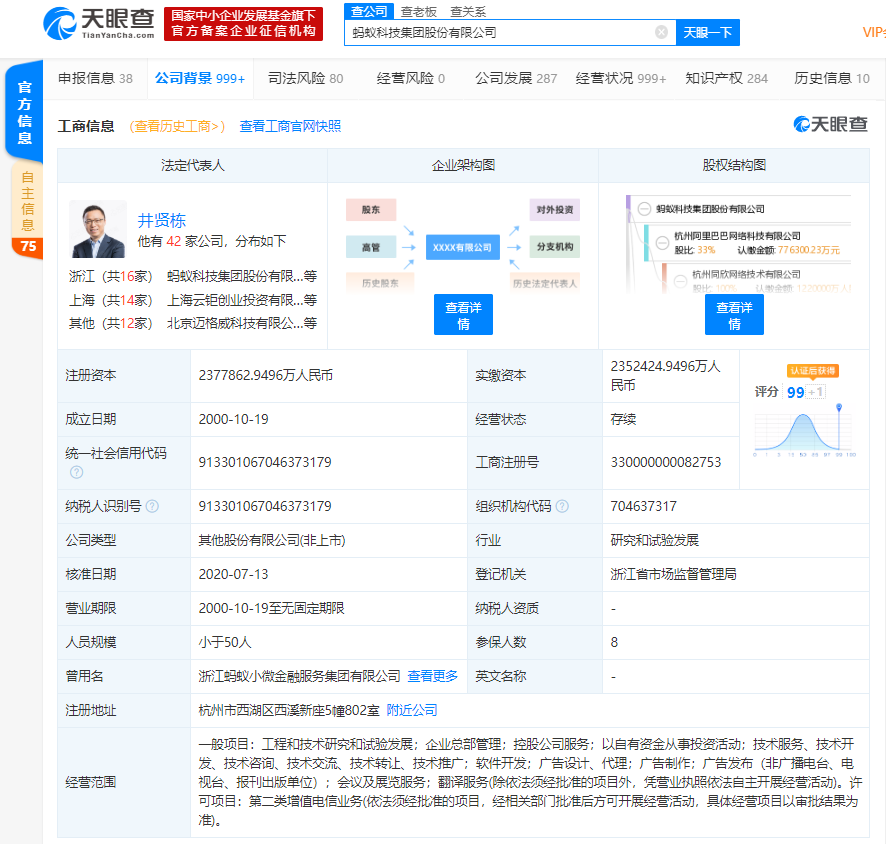The height and width of the screenshot is (844, 886).
Task: Select 官方信息 side tab
Action: tap(24, 112)
